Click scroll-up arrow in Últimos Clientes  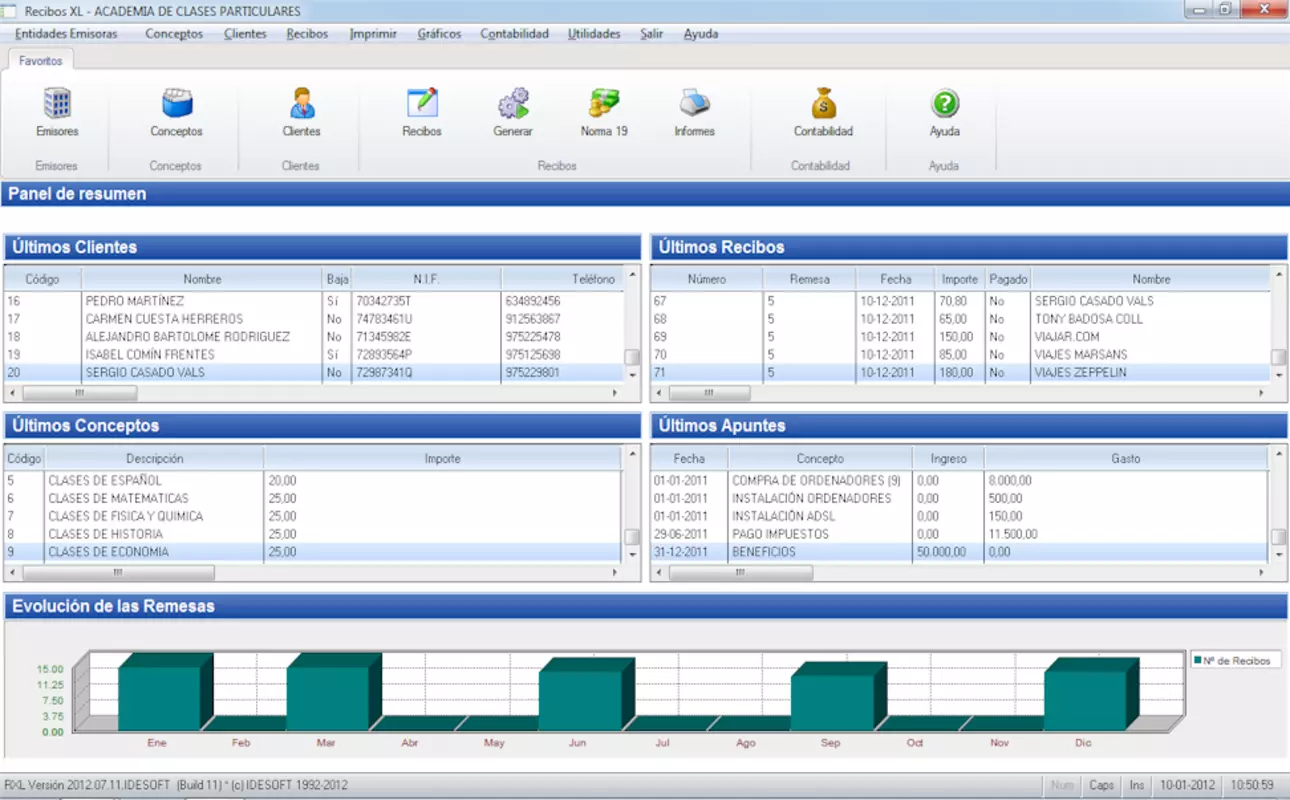(632, 275)
